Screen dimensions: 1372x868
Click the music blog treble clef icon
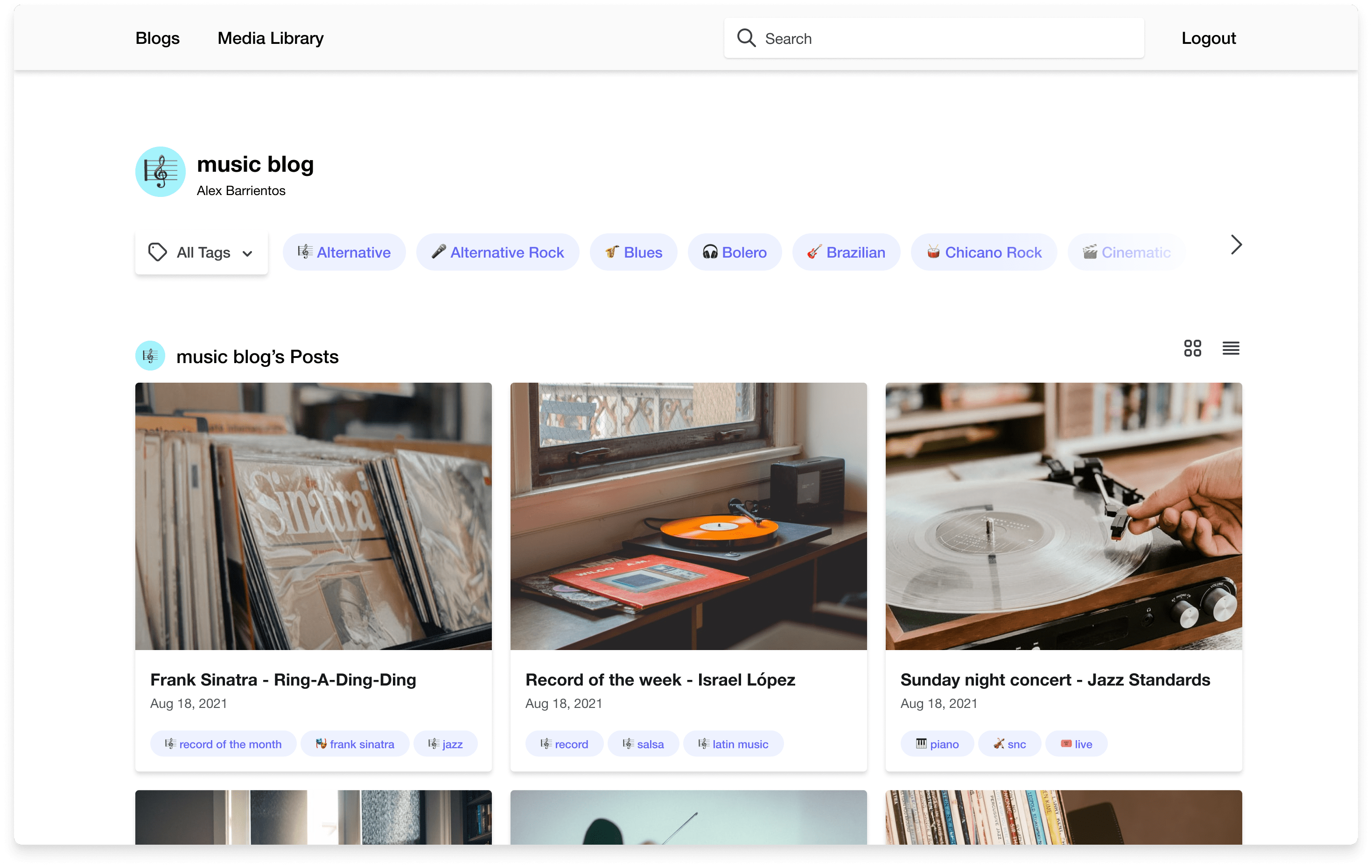(x=160, y=173)
